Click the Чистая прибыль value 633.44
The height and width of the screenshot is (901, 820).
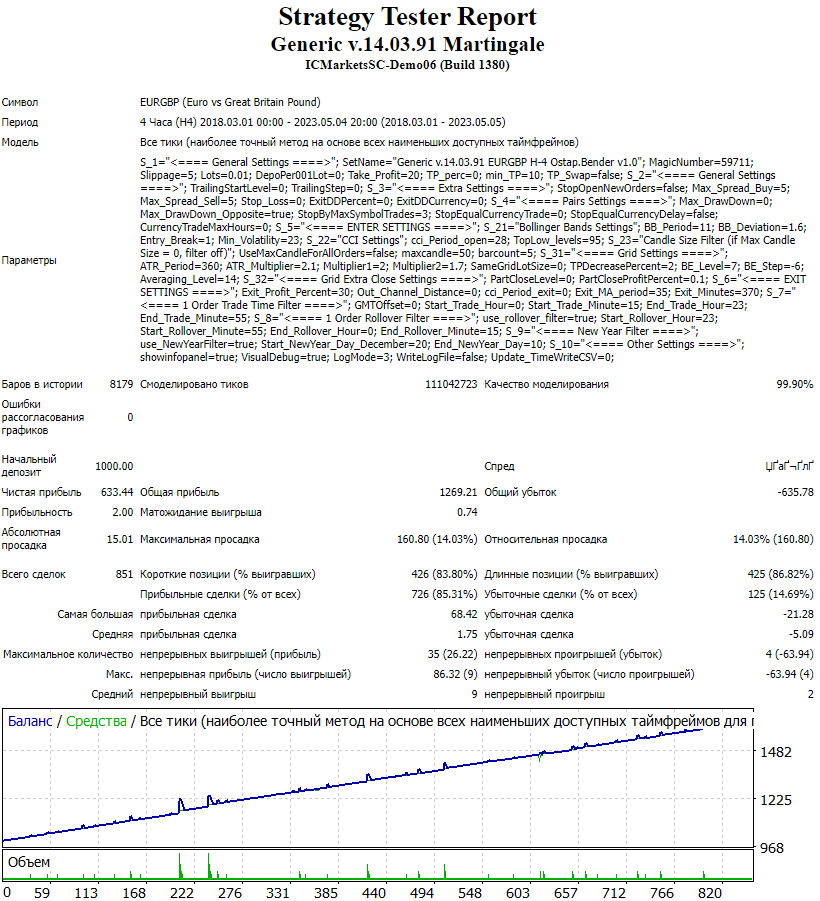point(117,492)
